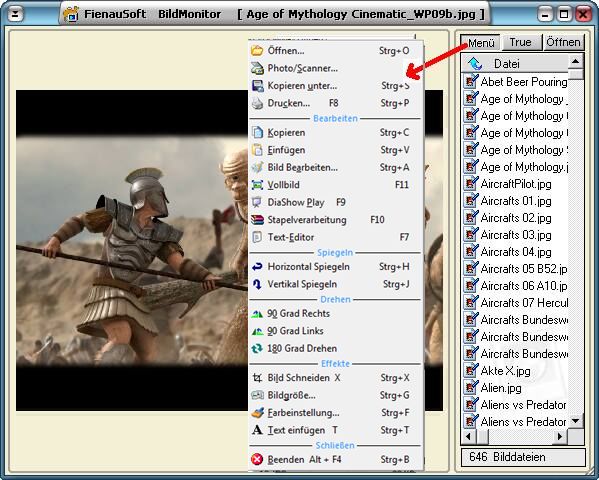The width and height of the screenshot is (599, 480).
Task: Click the file icon beside AircraftPilot.jpg
Action: click(471, 183)
